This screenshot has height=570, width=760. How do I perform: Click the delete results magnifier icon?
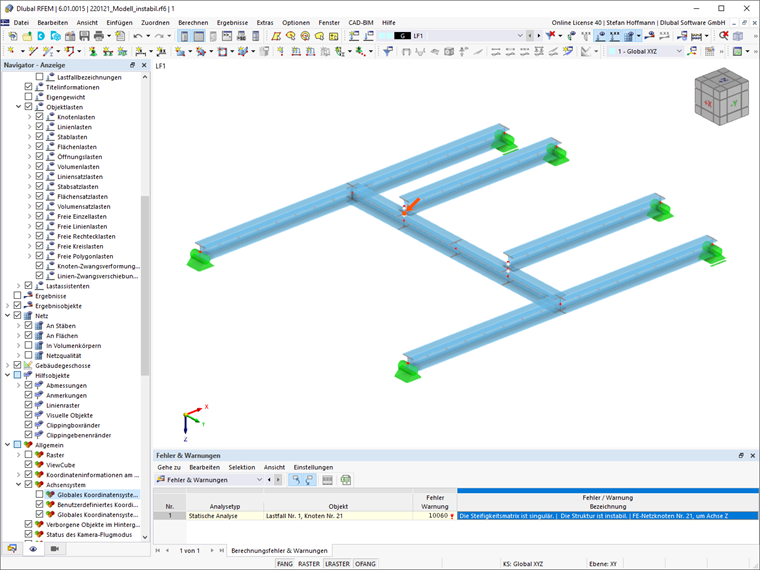[724, 35]
